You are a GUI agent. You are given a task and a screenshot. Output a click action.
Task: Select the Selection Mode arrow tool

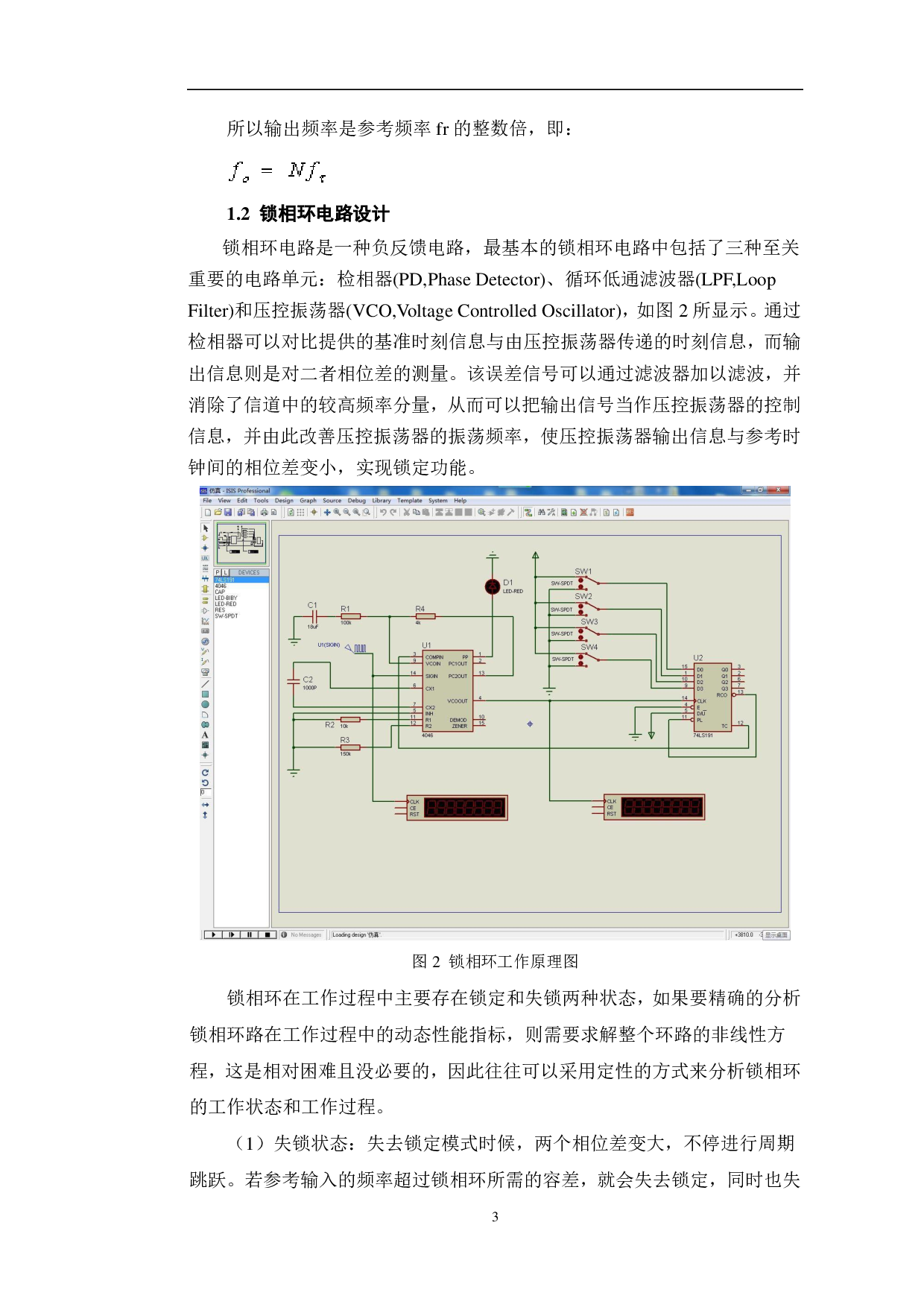click(205, 528)
